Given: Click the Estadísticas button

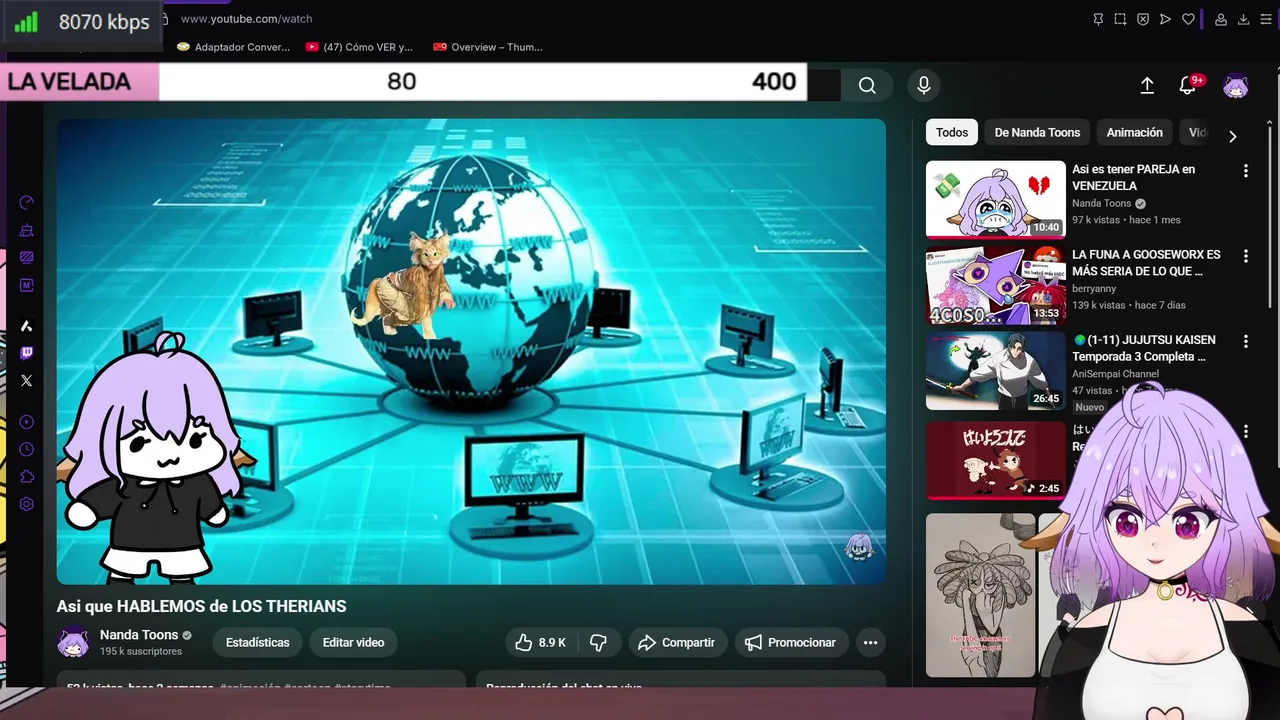Looking at the screenshot, I should pos(257,643).
